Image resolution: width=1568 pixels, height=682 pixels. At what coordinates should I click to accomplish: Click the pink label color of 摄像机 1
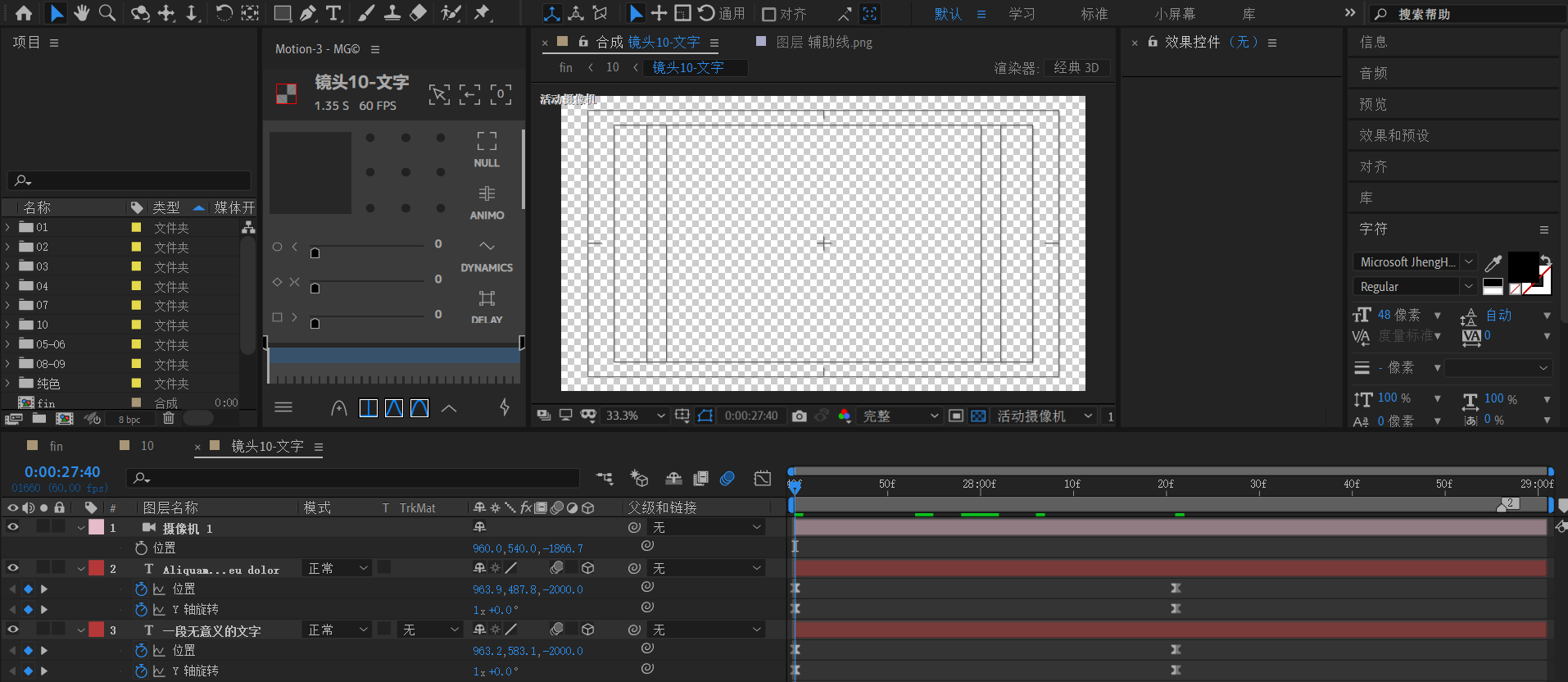(97, 527)
